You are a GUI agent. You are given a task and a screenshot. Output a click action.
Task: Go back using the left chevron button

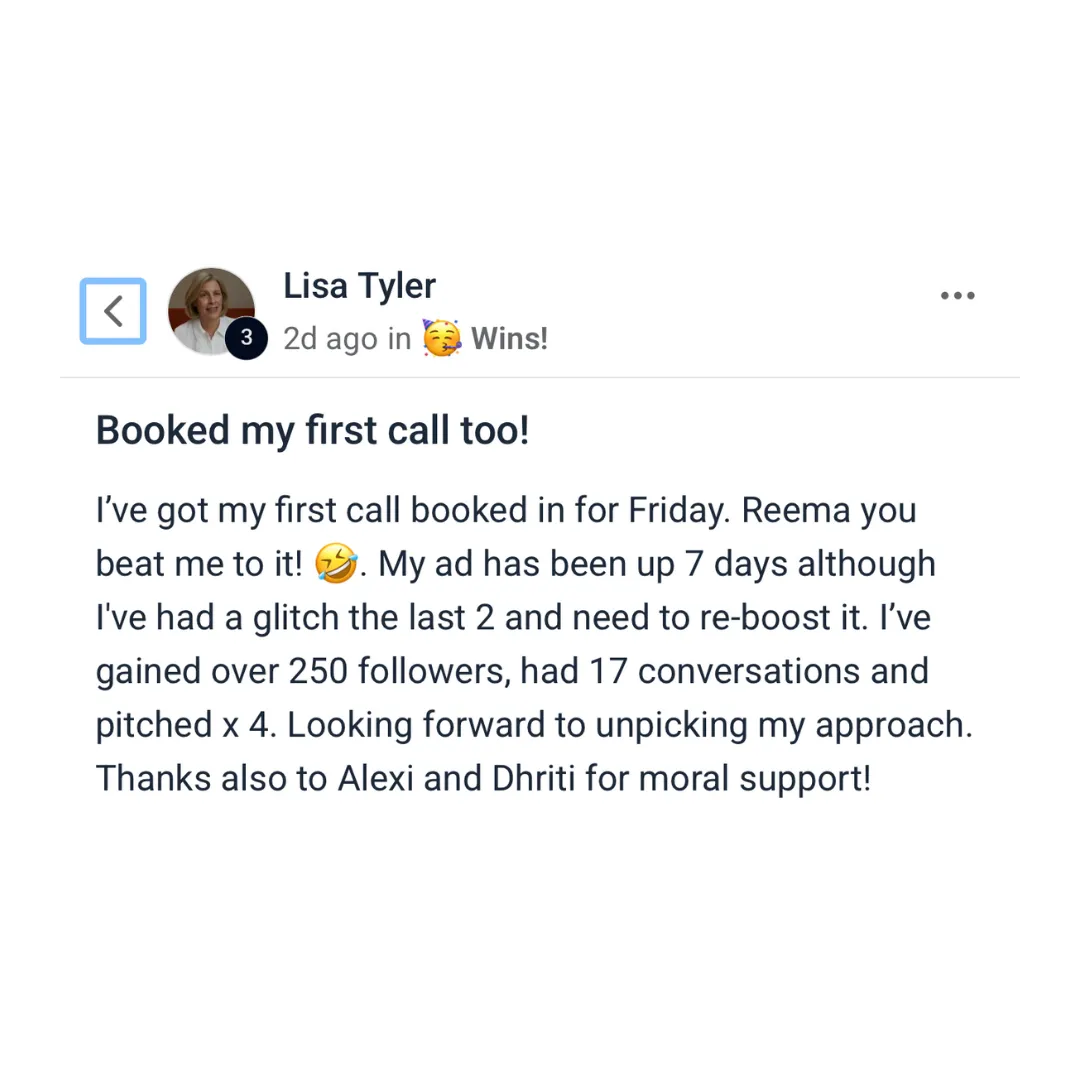[x=113, y=311]
